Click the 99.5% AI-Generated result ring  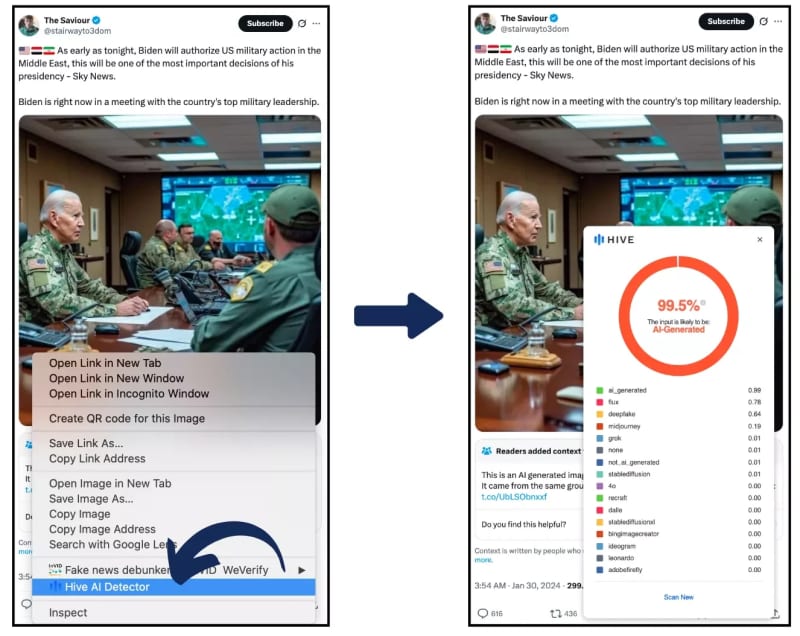pos(678,316)
